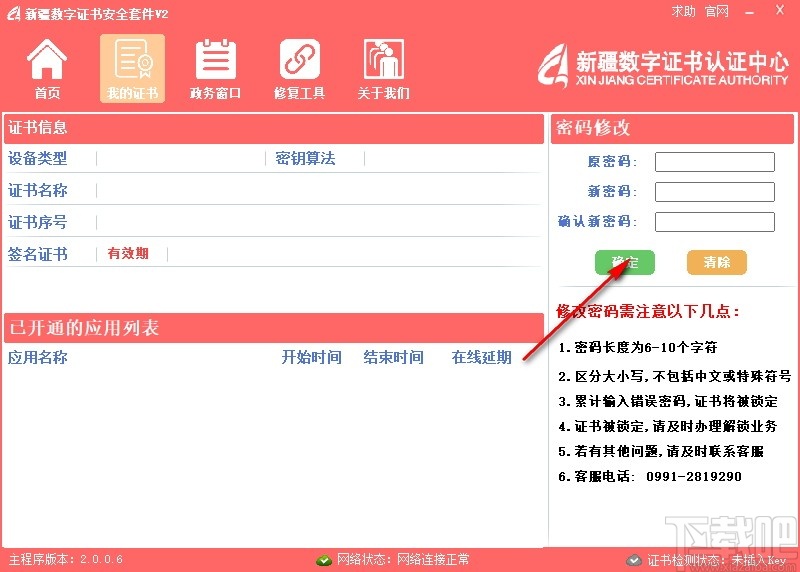
Task: Click the app logo in the title bar
Action: 14,13
